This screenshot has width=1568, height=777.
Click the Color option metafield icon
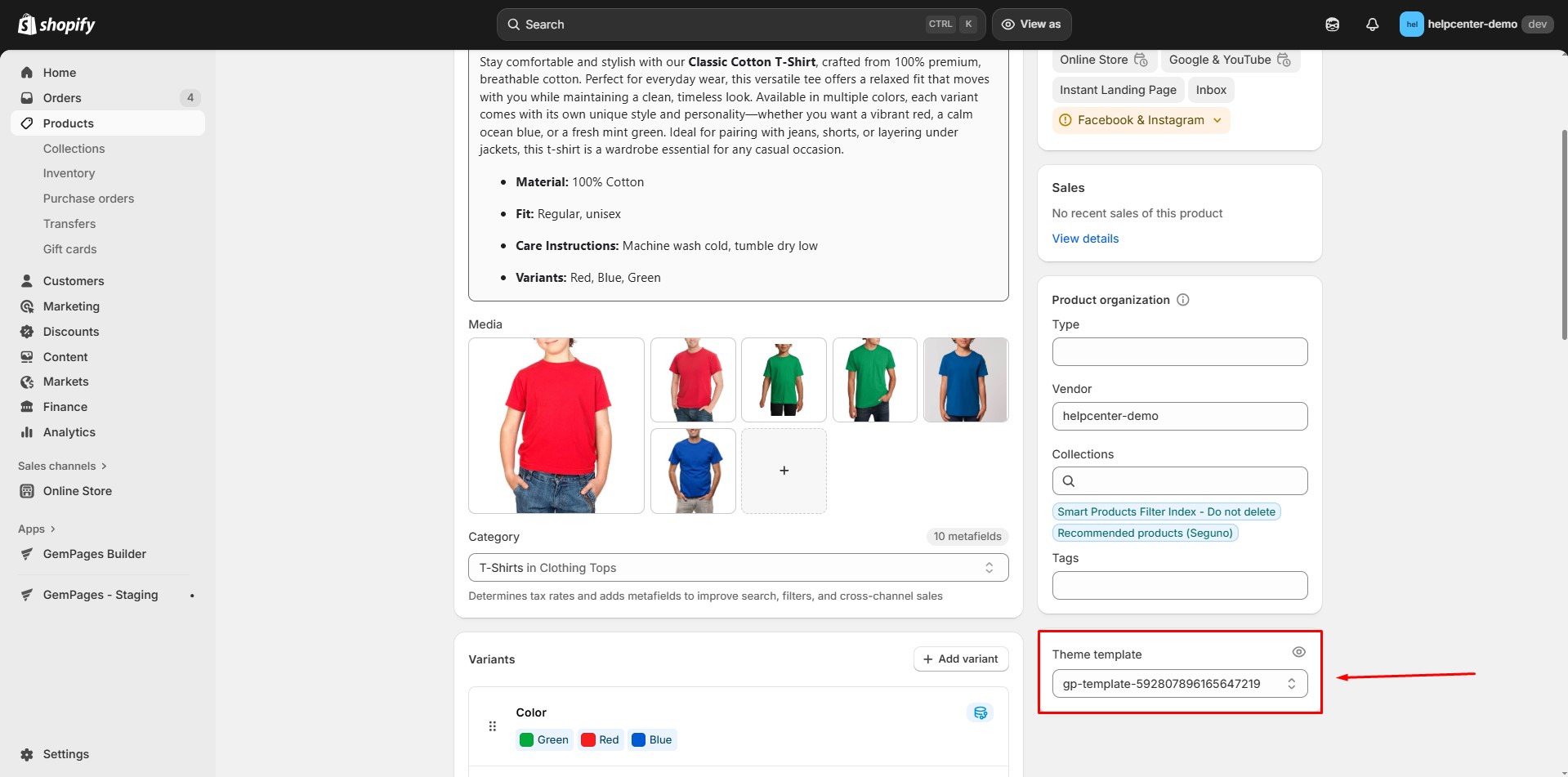(x=980, y=712)
